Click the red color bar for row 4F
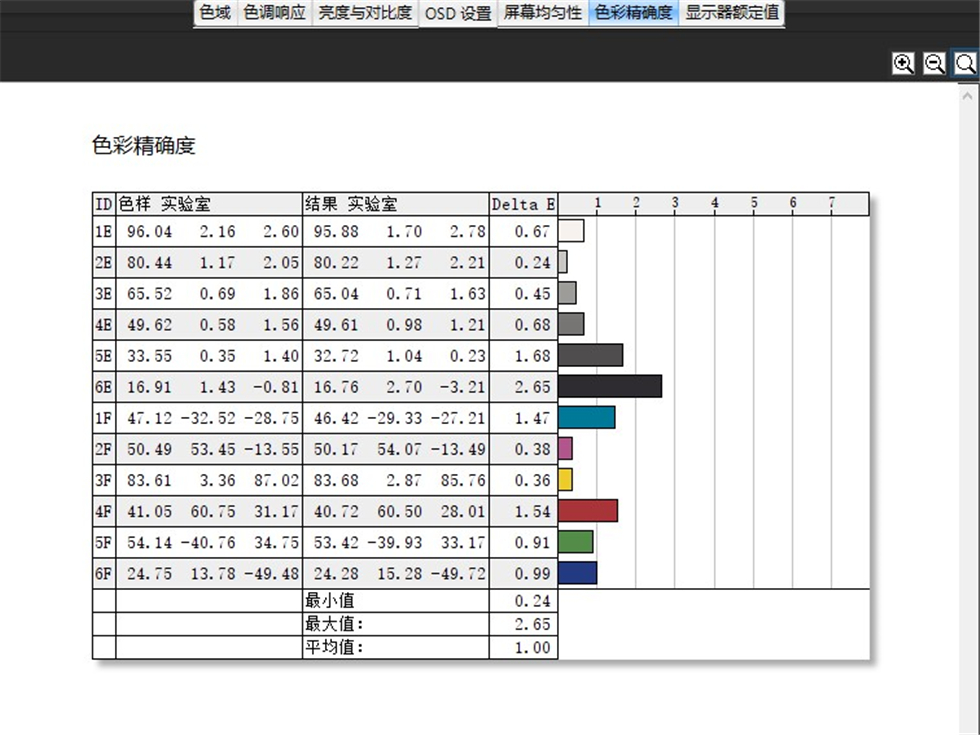Image resolution: width=980 pixels, height=735 pixels. click(x=588, y=511)
